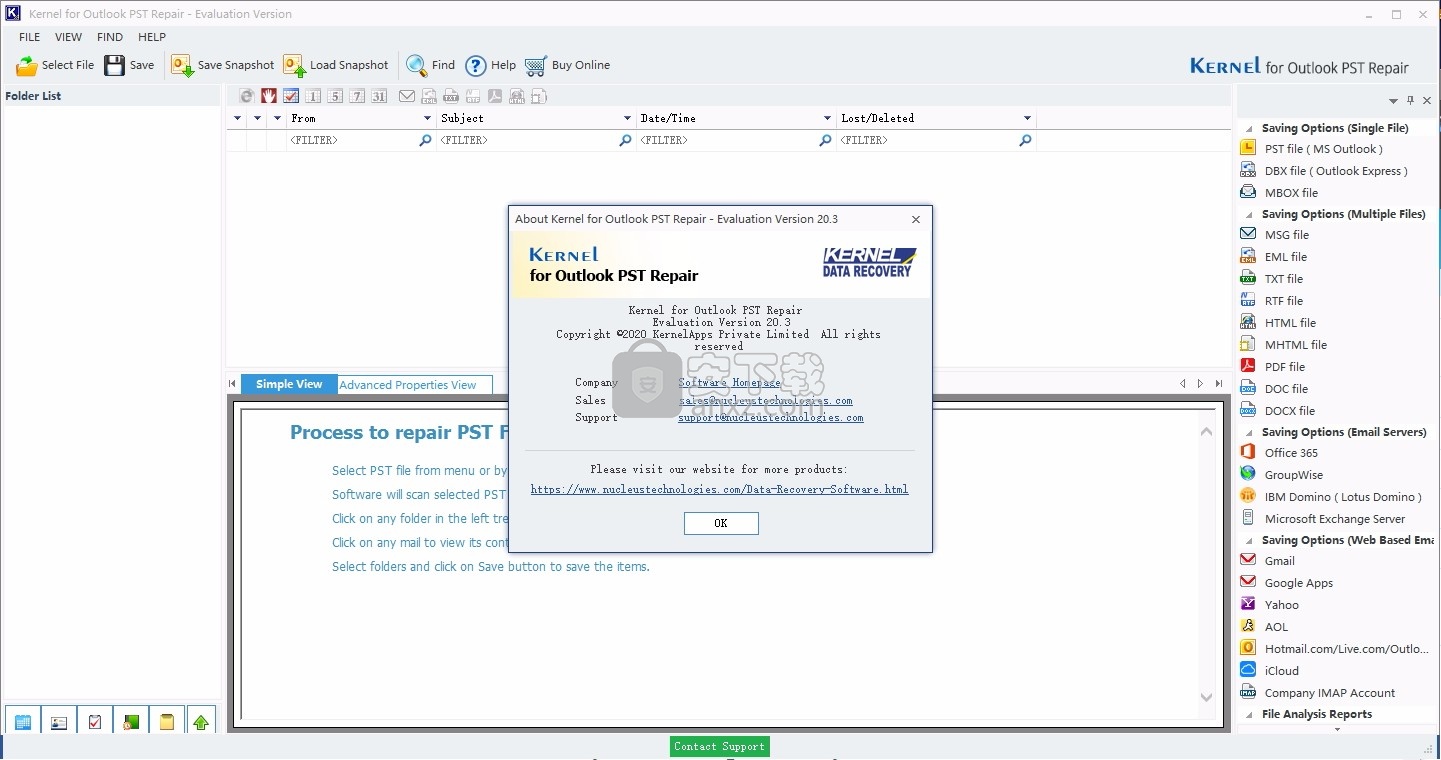This screenshot has height=760, width=1441.
Task: Open the Find magnifier tool
Action: click(x=416, y=65)
